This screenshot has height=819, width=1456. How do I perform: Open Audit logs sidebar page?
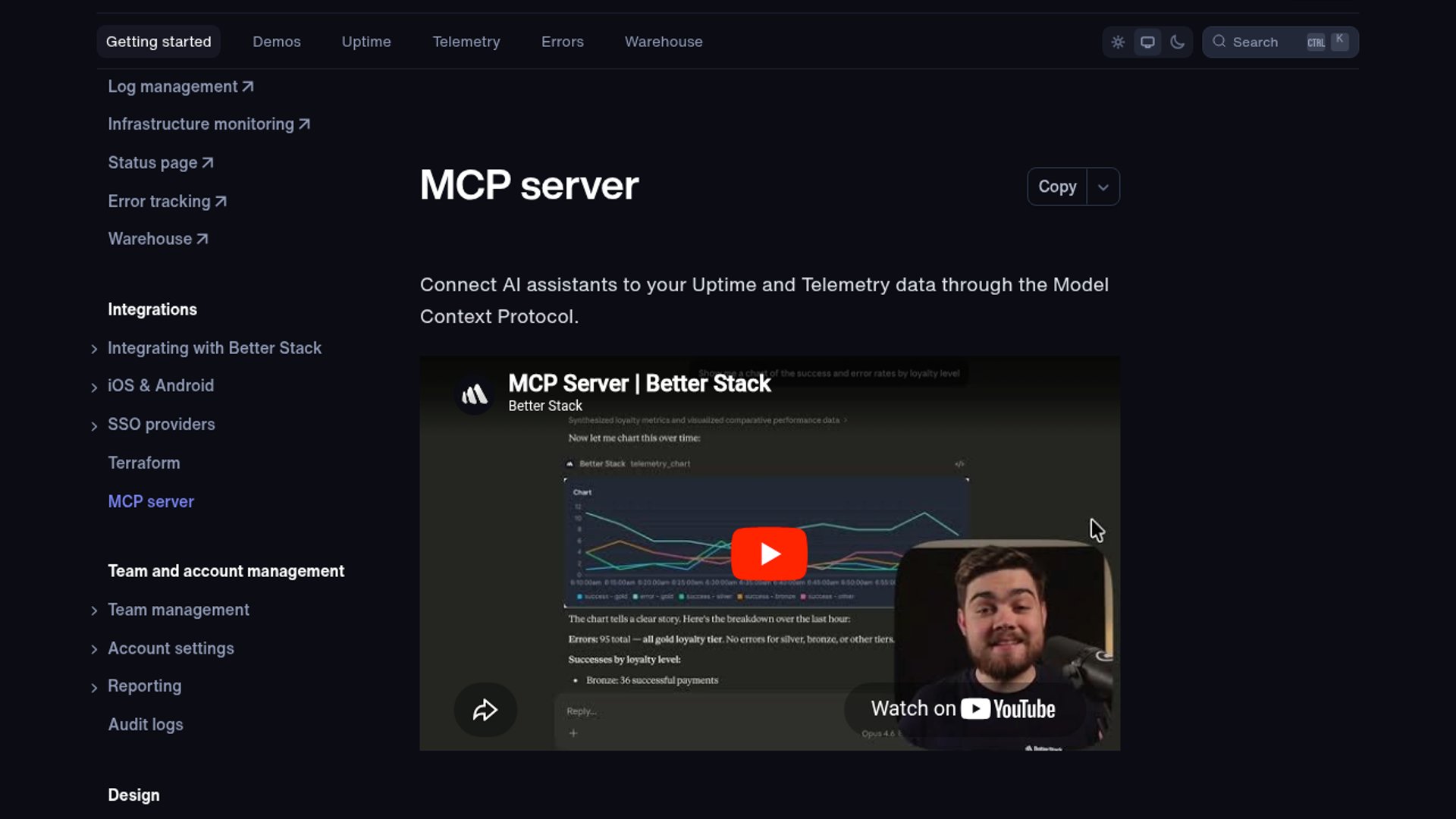[x=146, y=724]
